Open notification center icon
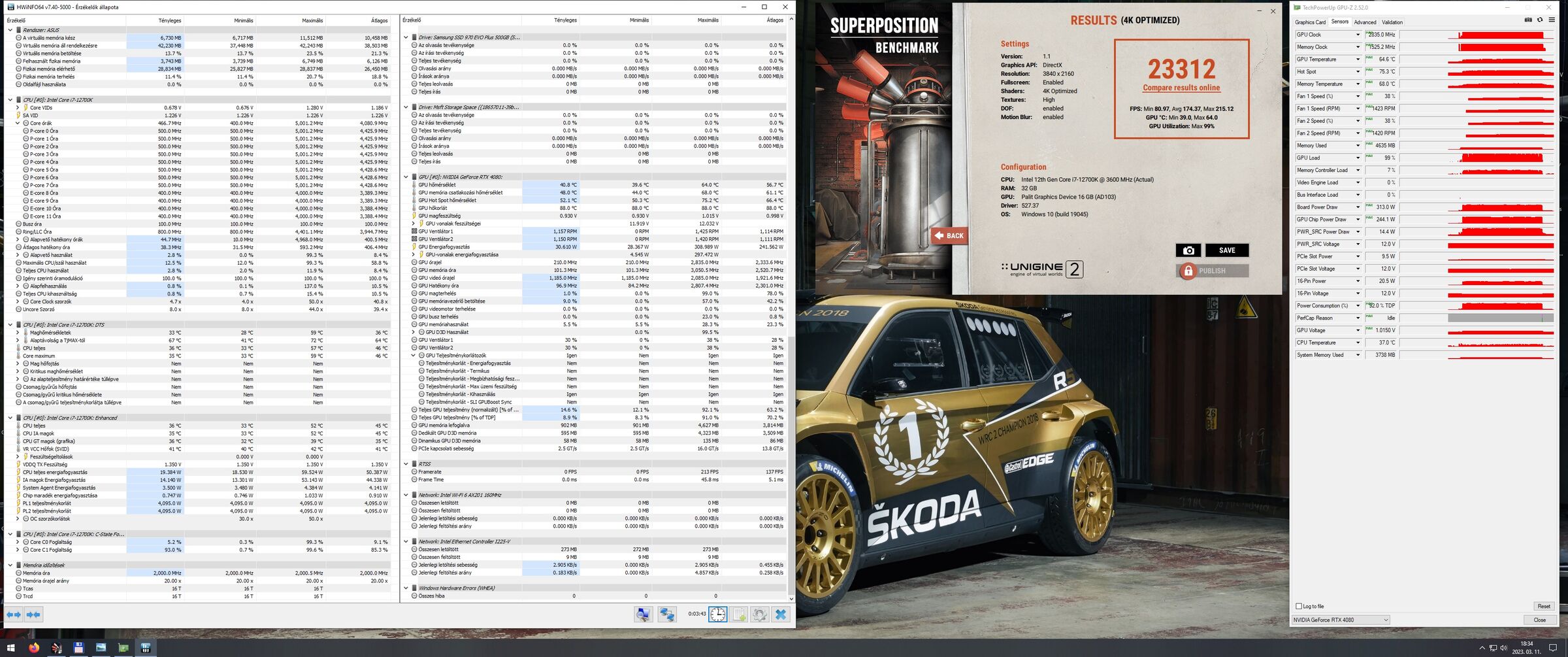 1553,648
